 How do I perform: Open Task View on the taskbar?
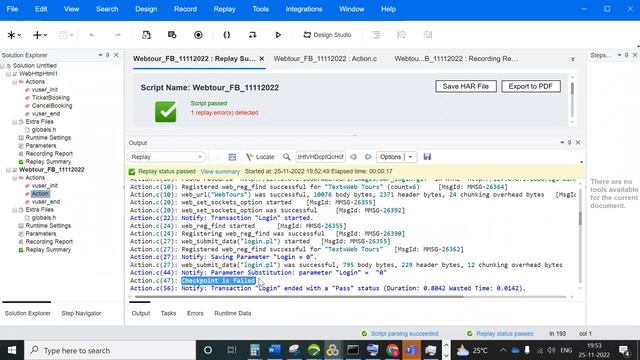[x=231, y=350]
